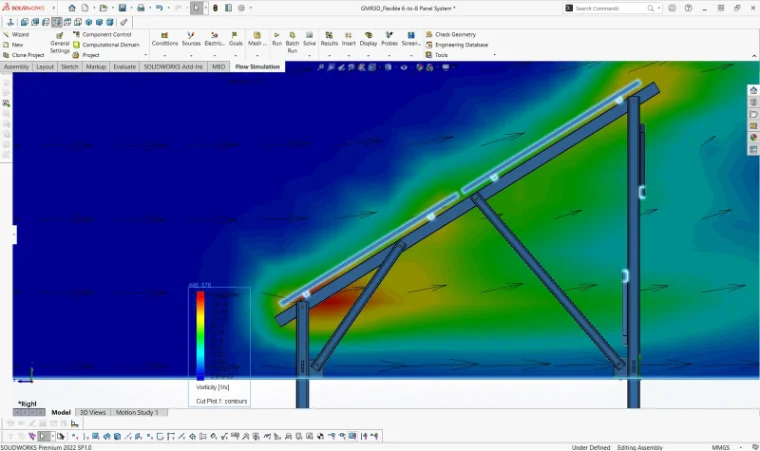The width and height of the screenshot is (760, 451).
Task: Save the assembly with the floppy disk icon
Action: (x=123, y=8)
